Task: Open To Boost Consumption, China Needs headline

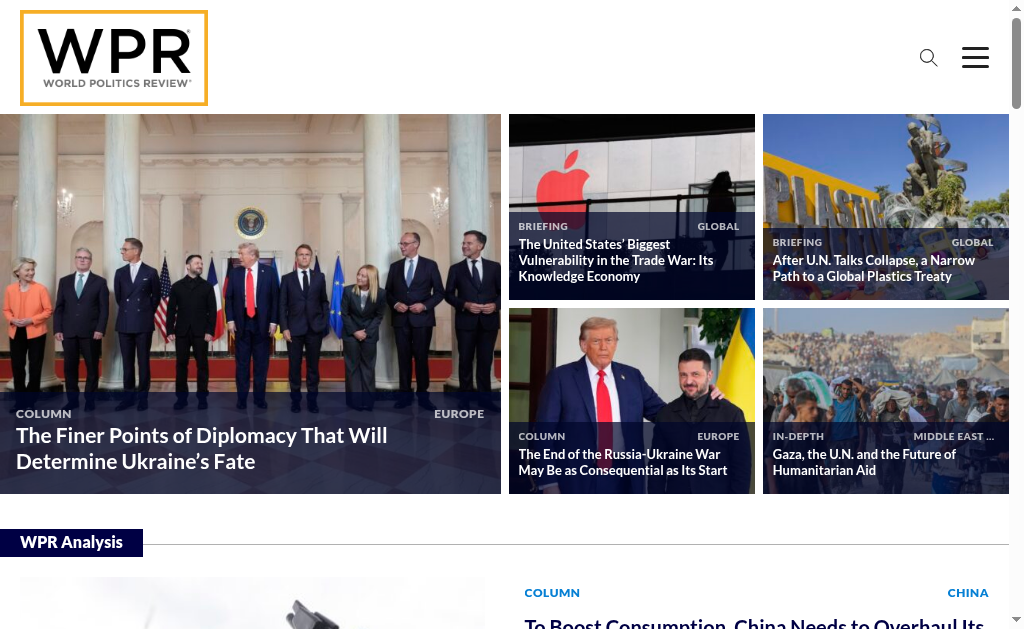Action: click(754, 624)
